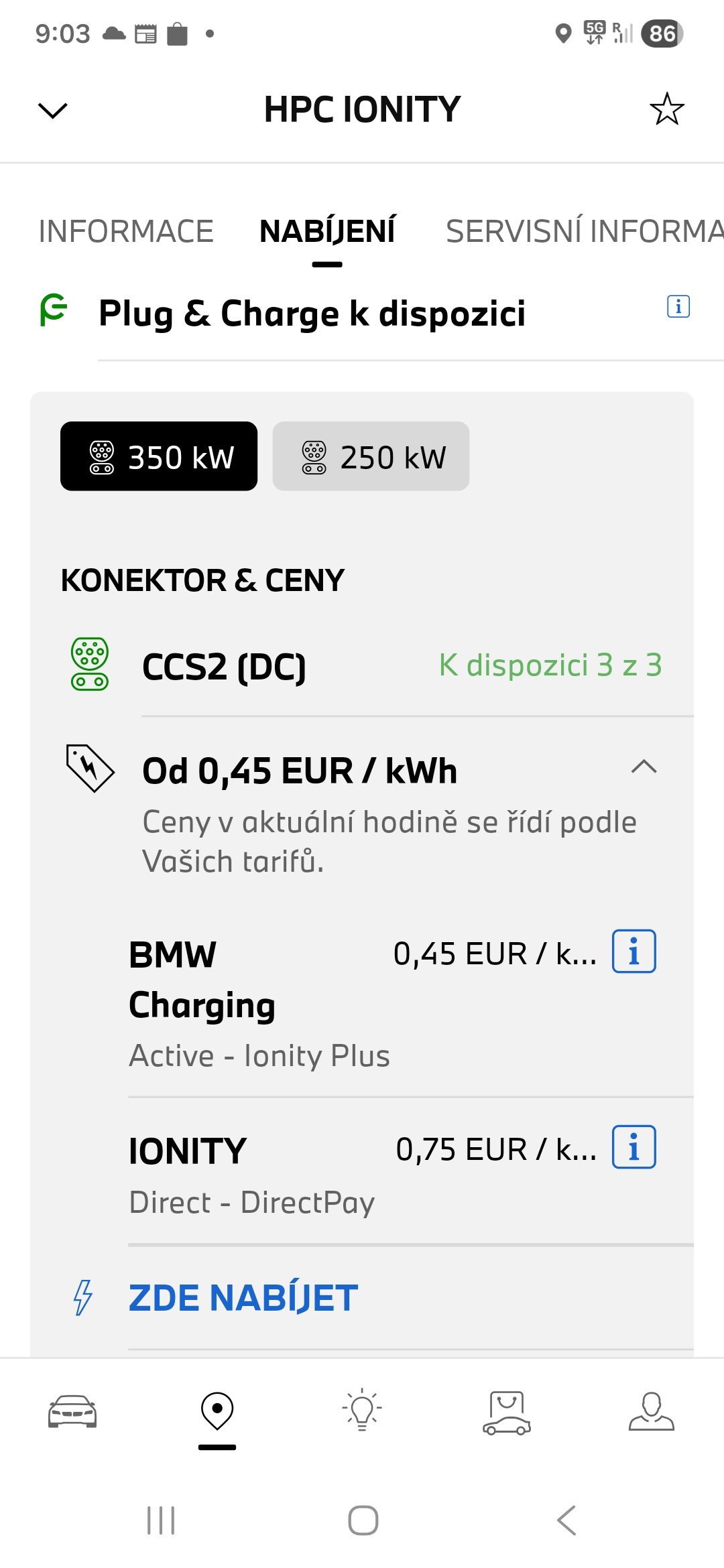
Task: Open the car shop tab in bottom navigation
Action: (x=507, y=1413)
